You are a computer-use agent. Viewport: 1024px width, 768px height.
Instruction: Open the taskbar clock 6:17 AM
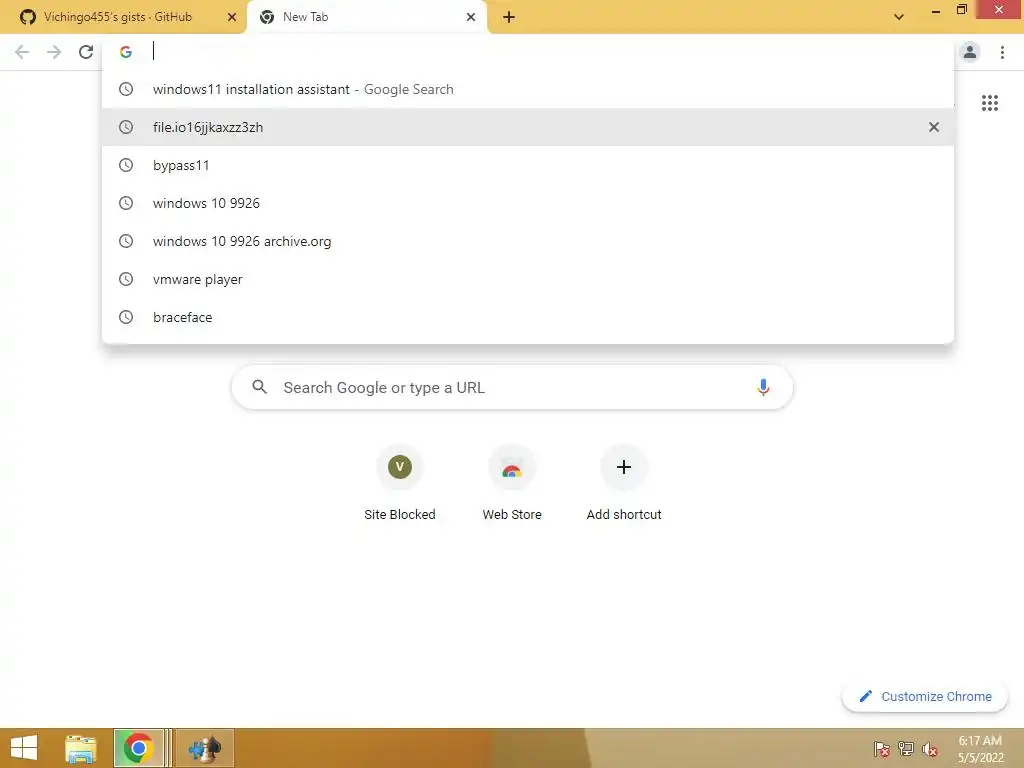pos(980,749)
